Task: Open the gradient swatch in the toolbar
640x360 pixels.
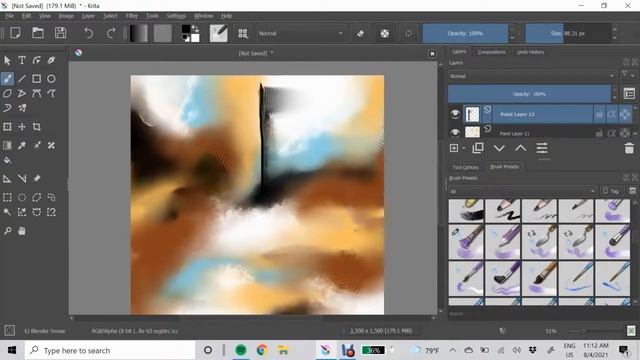Action: tap(138, 33)
